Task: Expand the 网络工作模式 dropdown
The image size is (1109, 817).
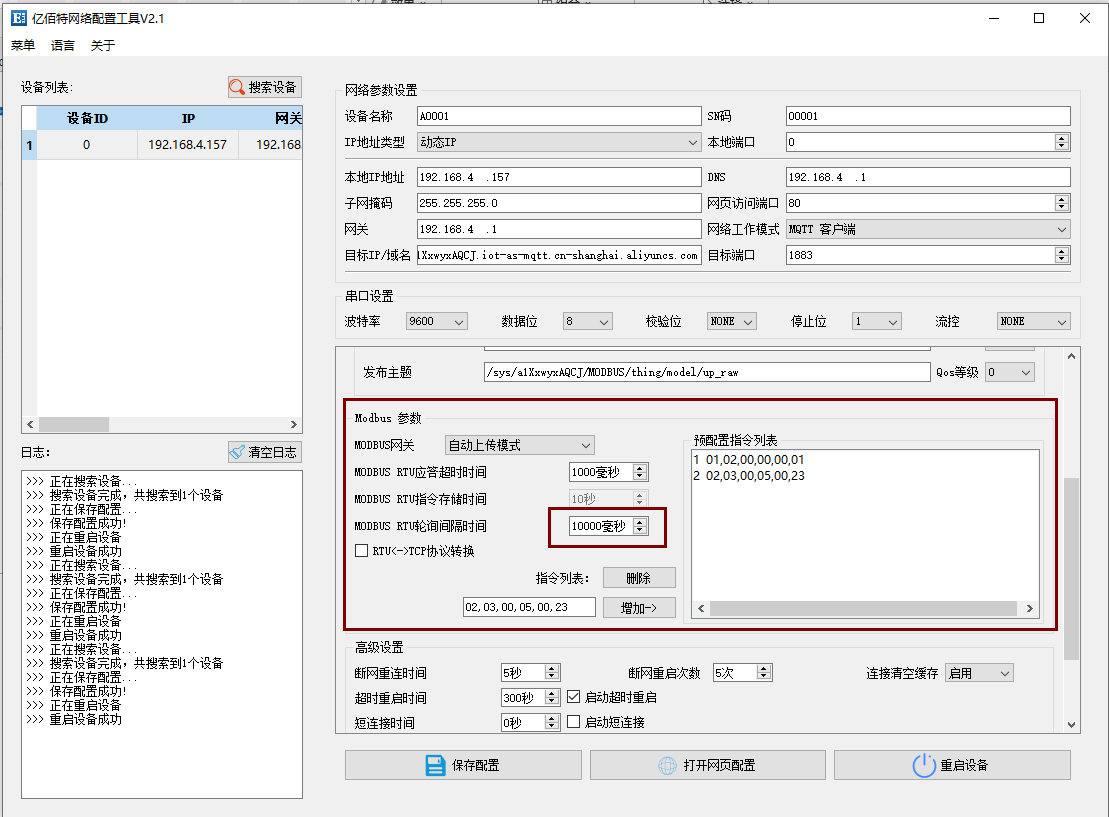Action: click(1062, 228)
